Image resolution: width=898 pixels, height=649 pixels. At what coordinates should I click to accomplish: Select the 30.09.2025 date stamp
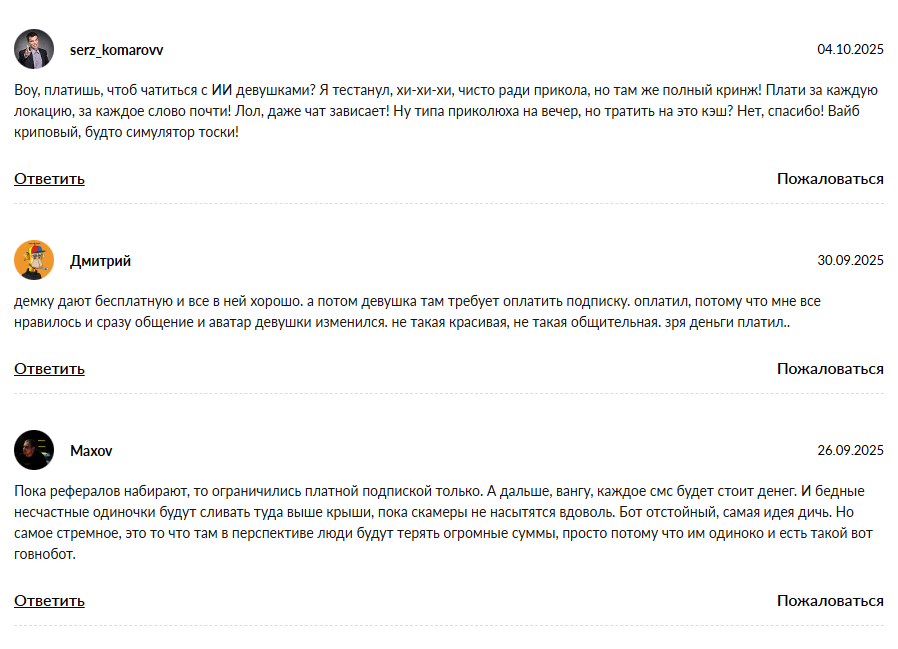[x=850, y=261]
